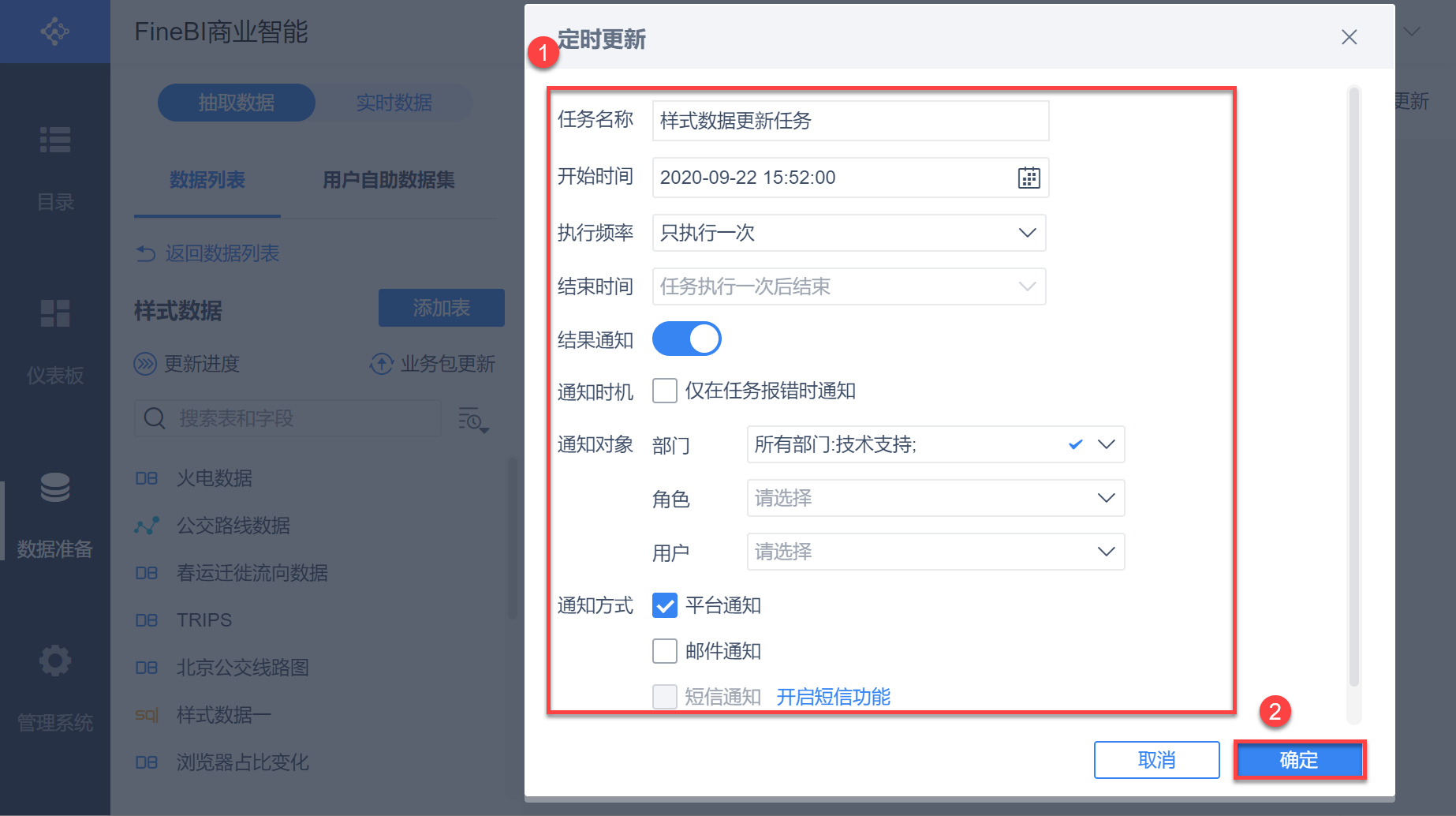Switch to the 实时数据 tab
This screenshot has height=816, width=1456.
coord(394,103)
